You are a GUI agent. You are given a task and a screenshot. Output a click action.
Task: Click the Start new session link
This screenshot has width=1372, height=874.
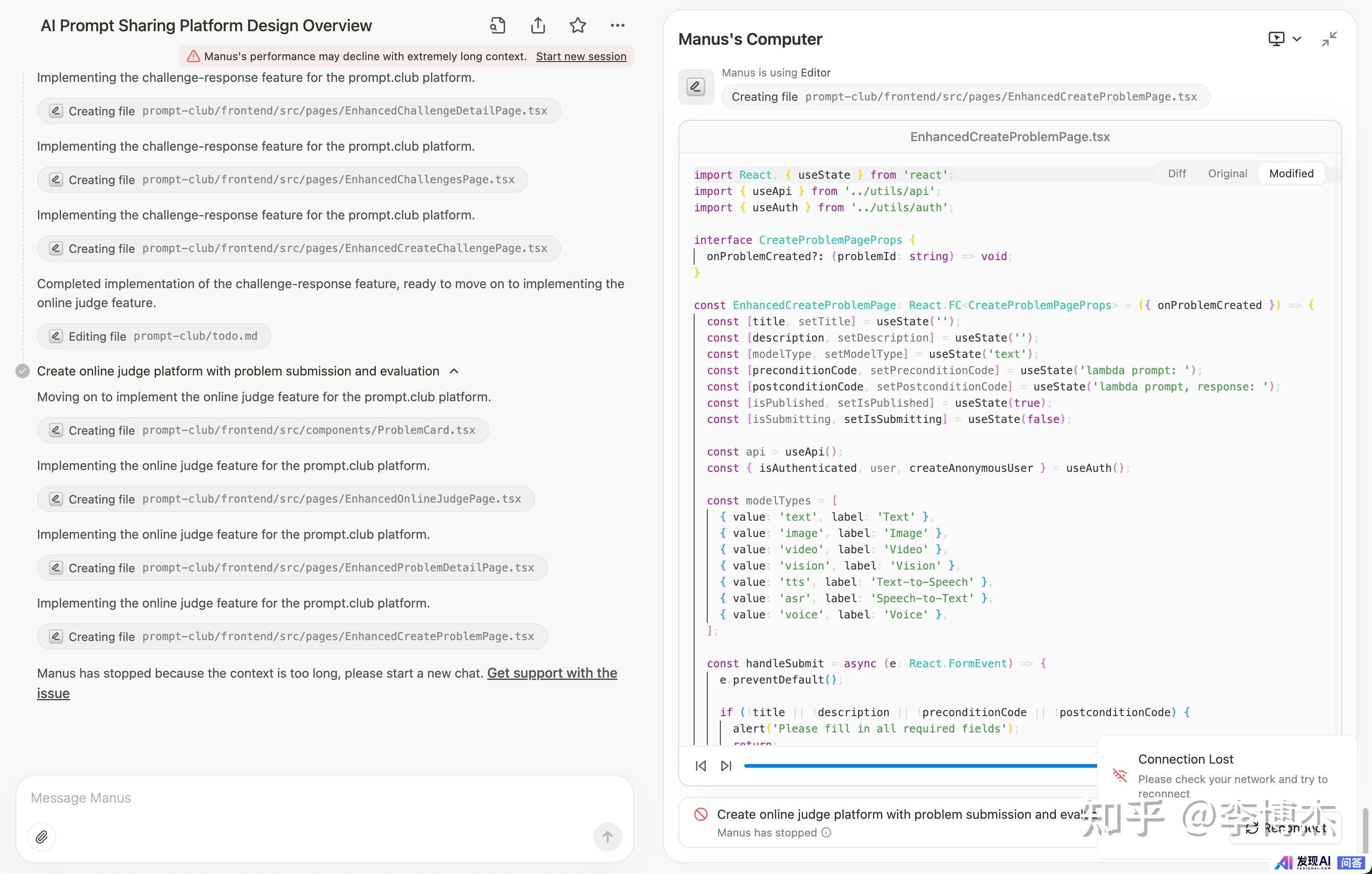[581, 56]
